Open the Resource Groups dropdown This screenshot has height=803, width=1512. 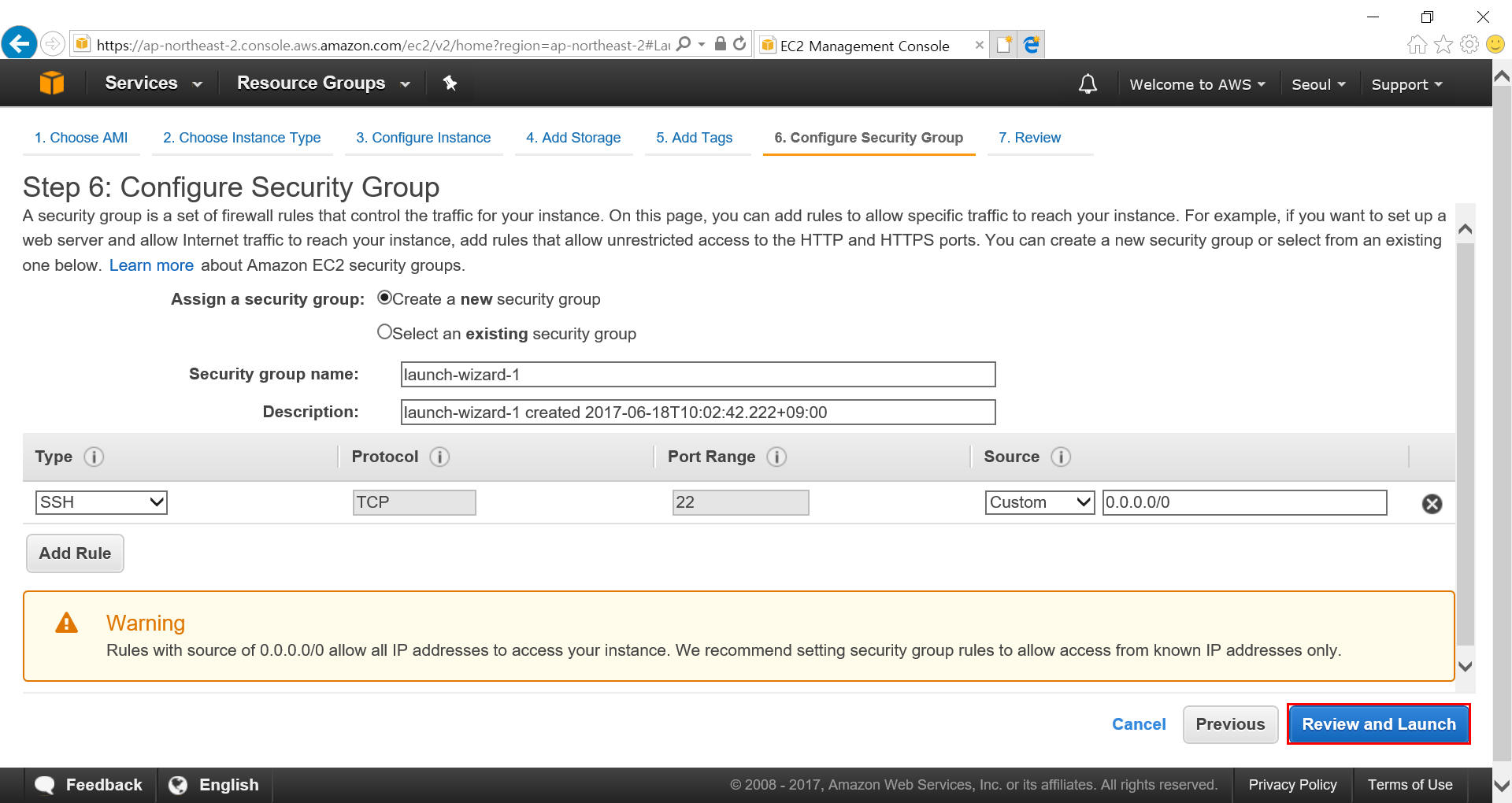(x=324, y=83)
